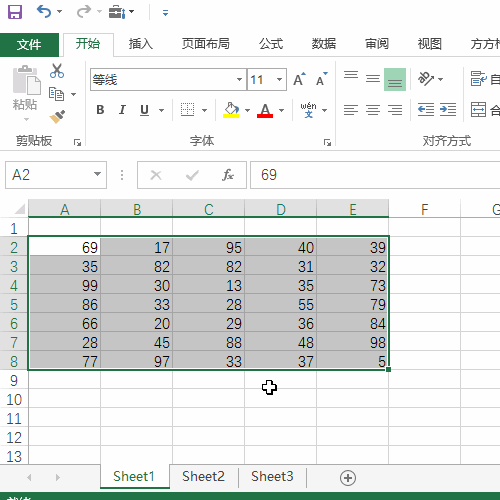Screen dimensions: 500x500
Task: Undo the last action
Action: [x=44, y=12]
